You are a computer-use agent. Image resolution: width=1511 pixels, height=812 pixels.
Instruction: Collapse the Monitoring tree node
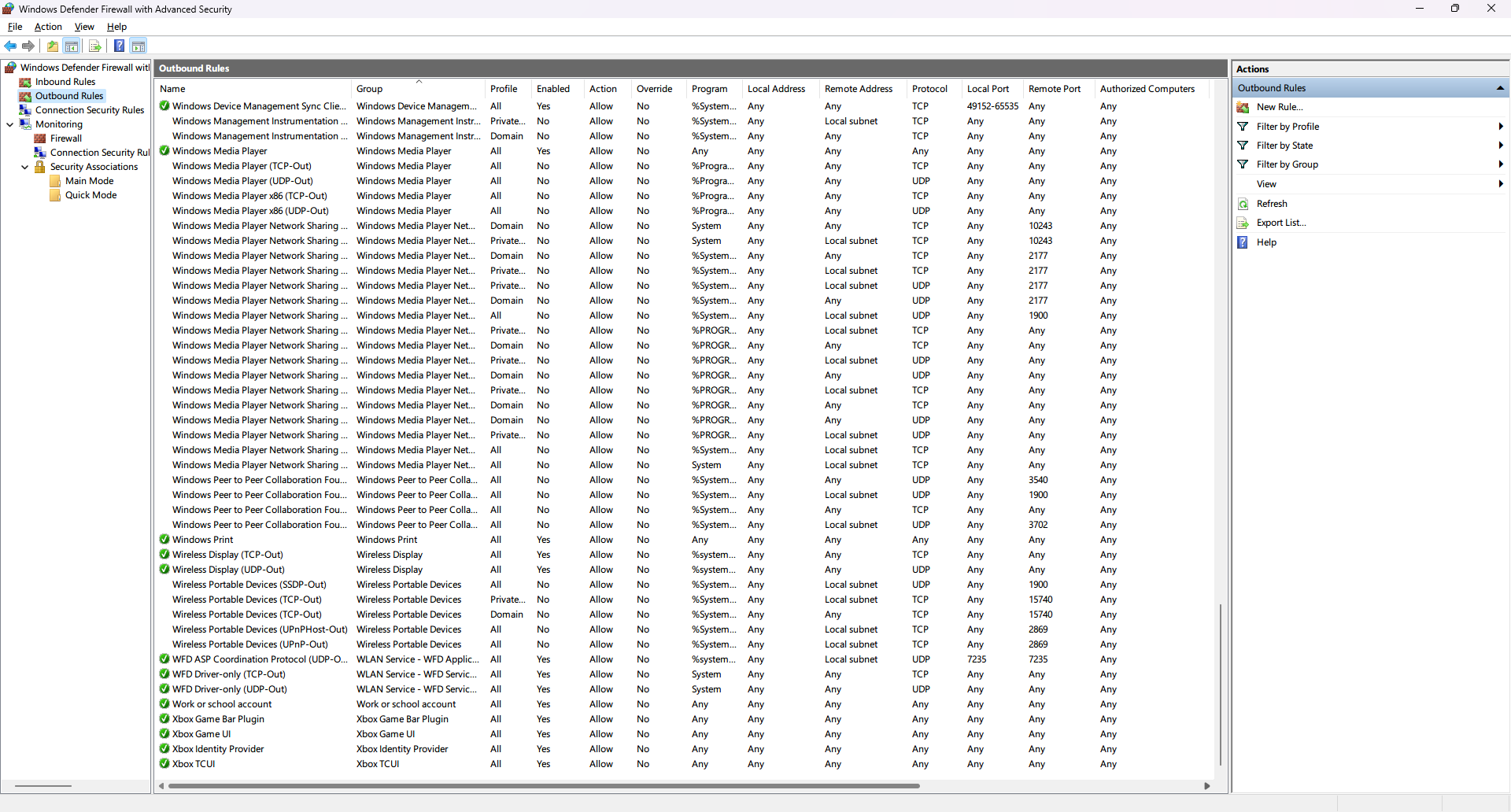click(x=9, y=124)
